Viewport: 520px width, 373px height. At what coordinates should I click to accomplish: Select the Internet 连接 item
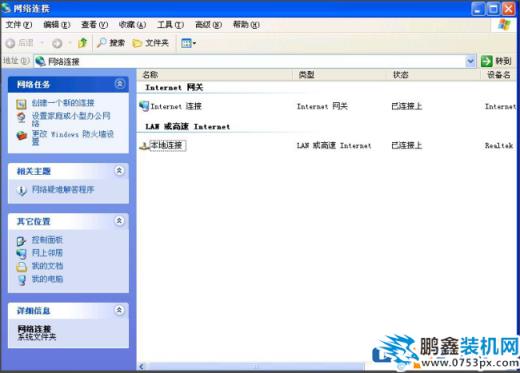pos(176,106)
